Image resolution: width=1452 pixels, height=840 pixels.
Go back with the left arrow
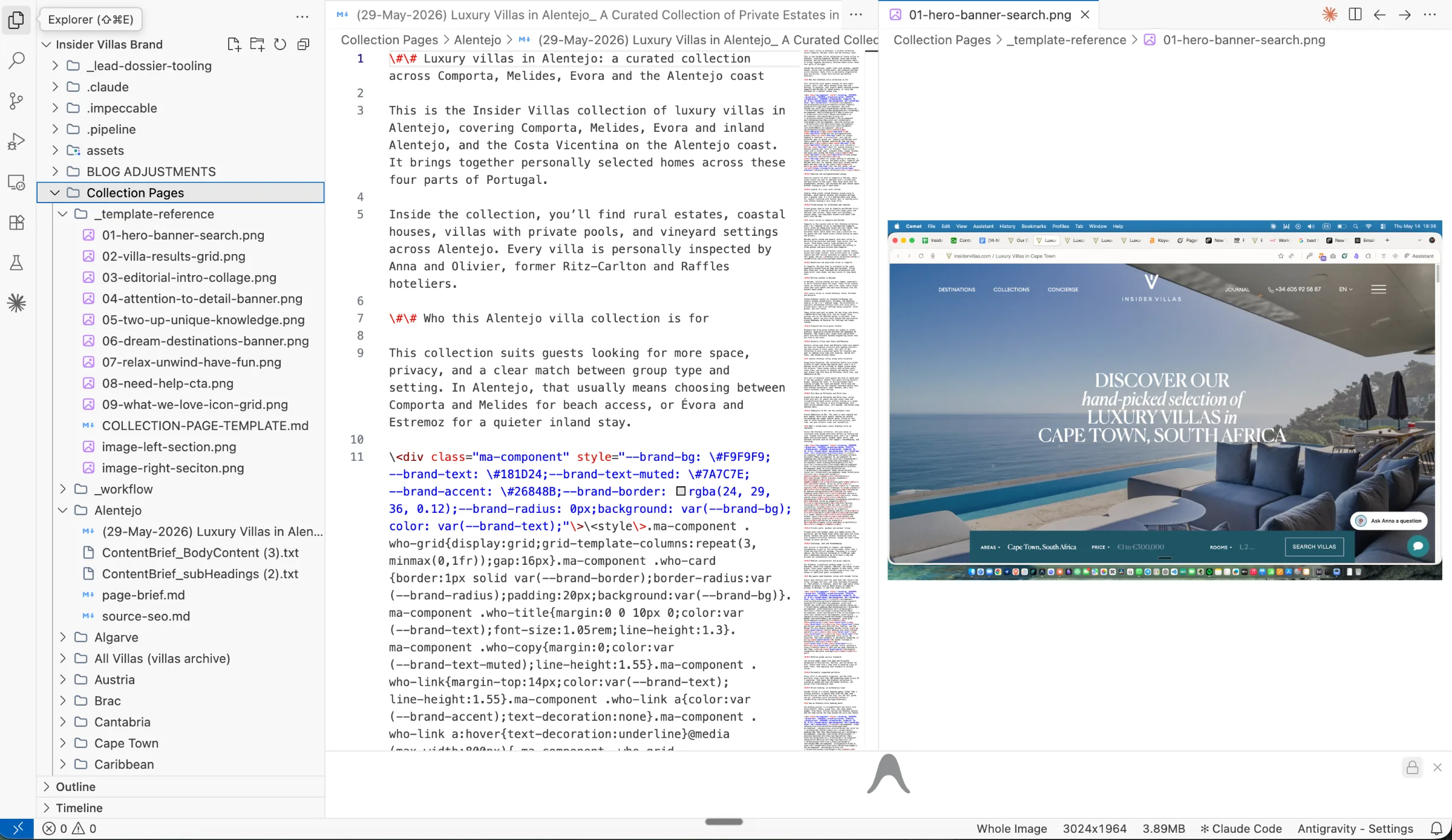1380,15
